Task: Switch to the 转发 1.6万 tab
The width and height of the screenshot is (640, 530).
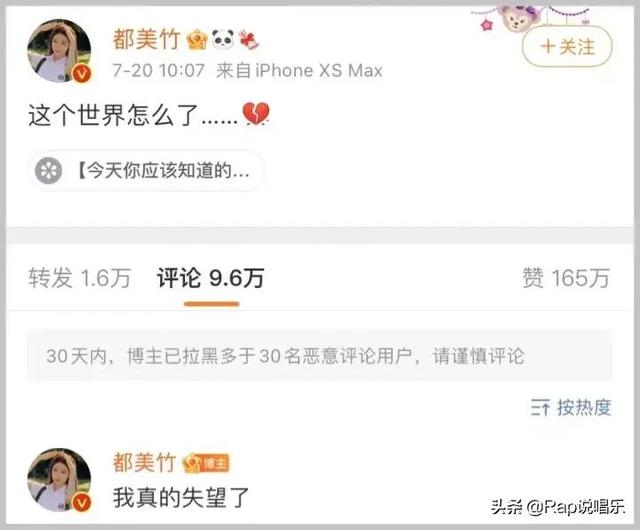Action: [x=80, y=278]
